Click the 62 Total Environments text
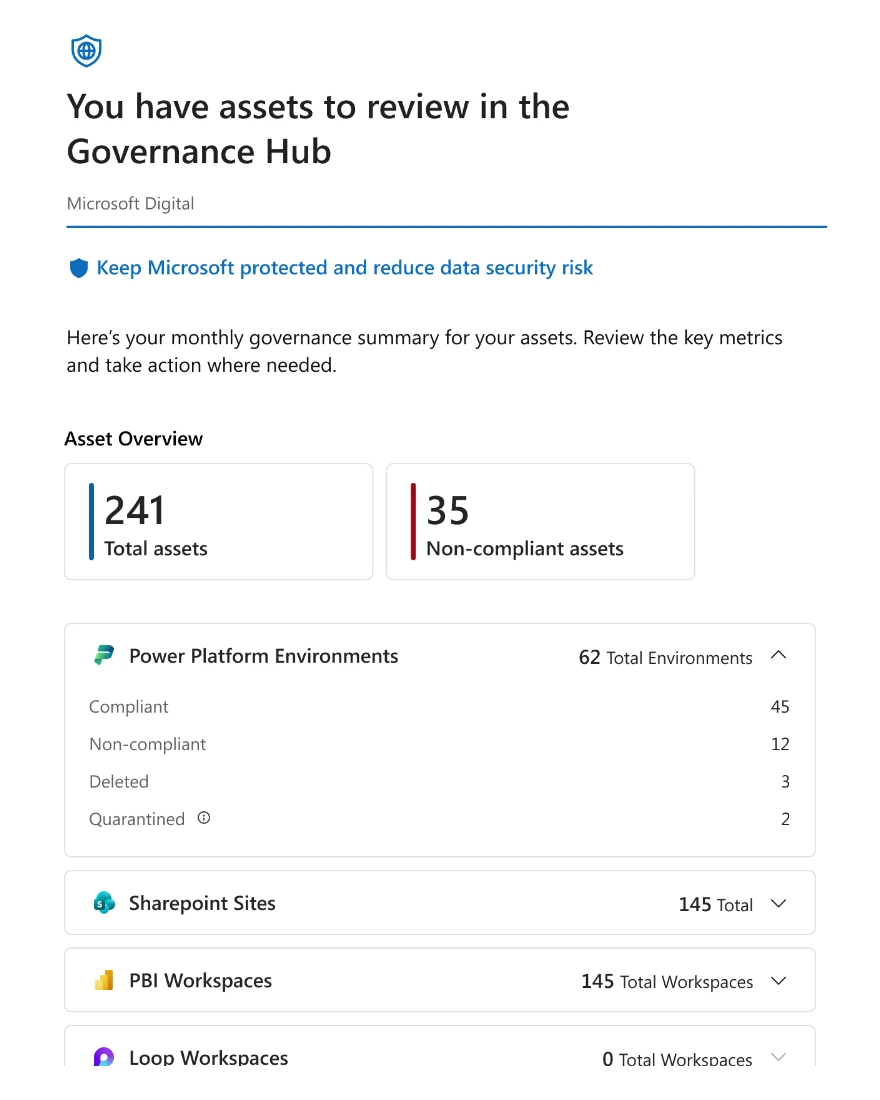Viewport: 880px width, 1100px height. click(665, 657)
